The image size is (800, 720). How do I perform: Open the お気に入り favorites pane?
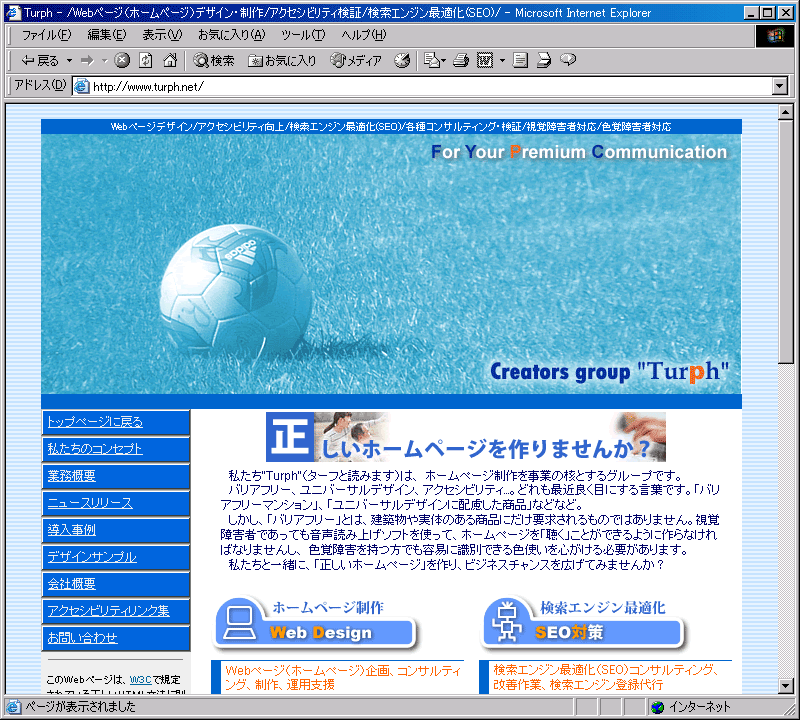click(282, 61)
